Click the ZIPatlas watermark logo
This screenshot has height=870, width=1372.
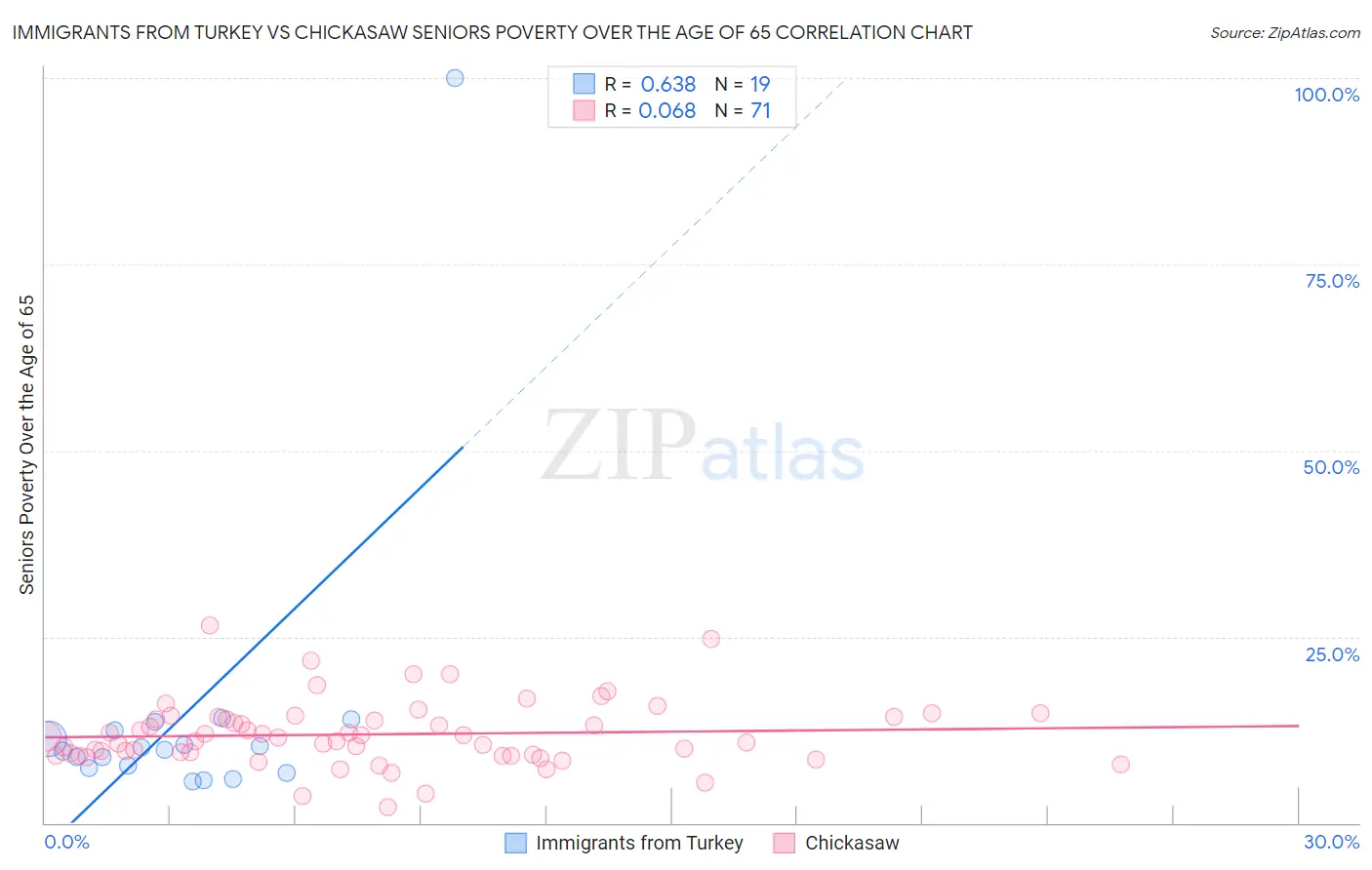pos(703,446)
